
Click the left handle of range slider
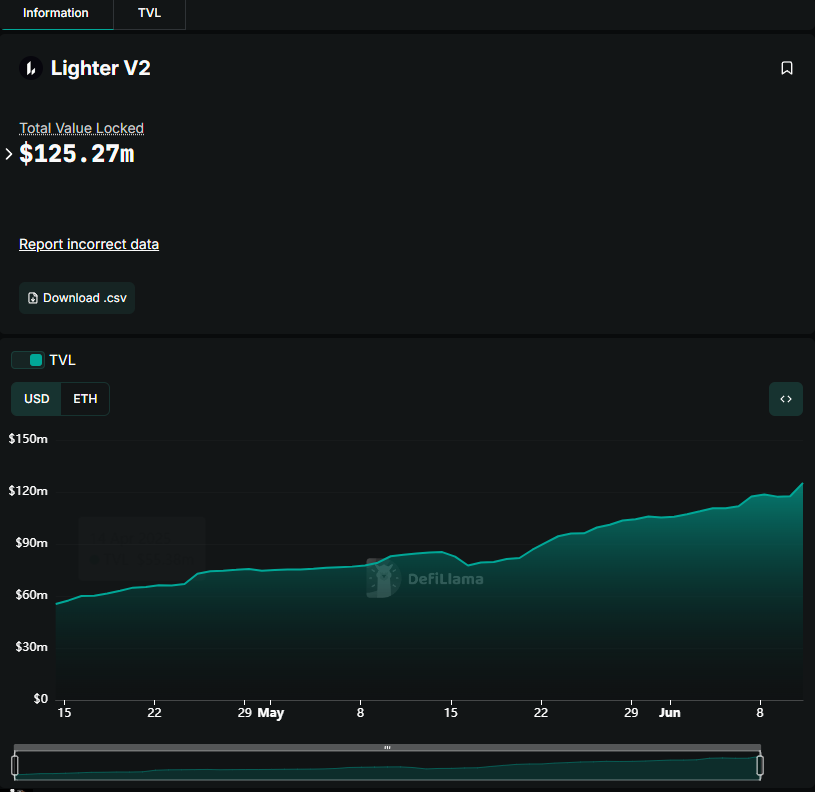coord(15,766)
